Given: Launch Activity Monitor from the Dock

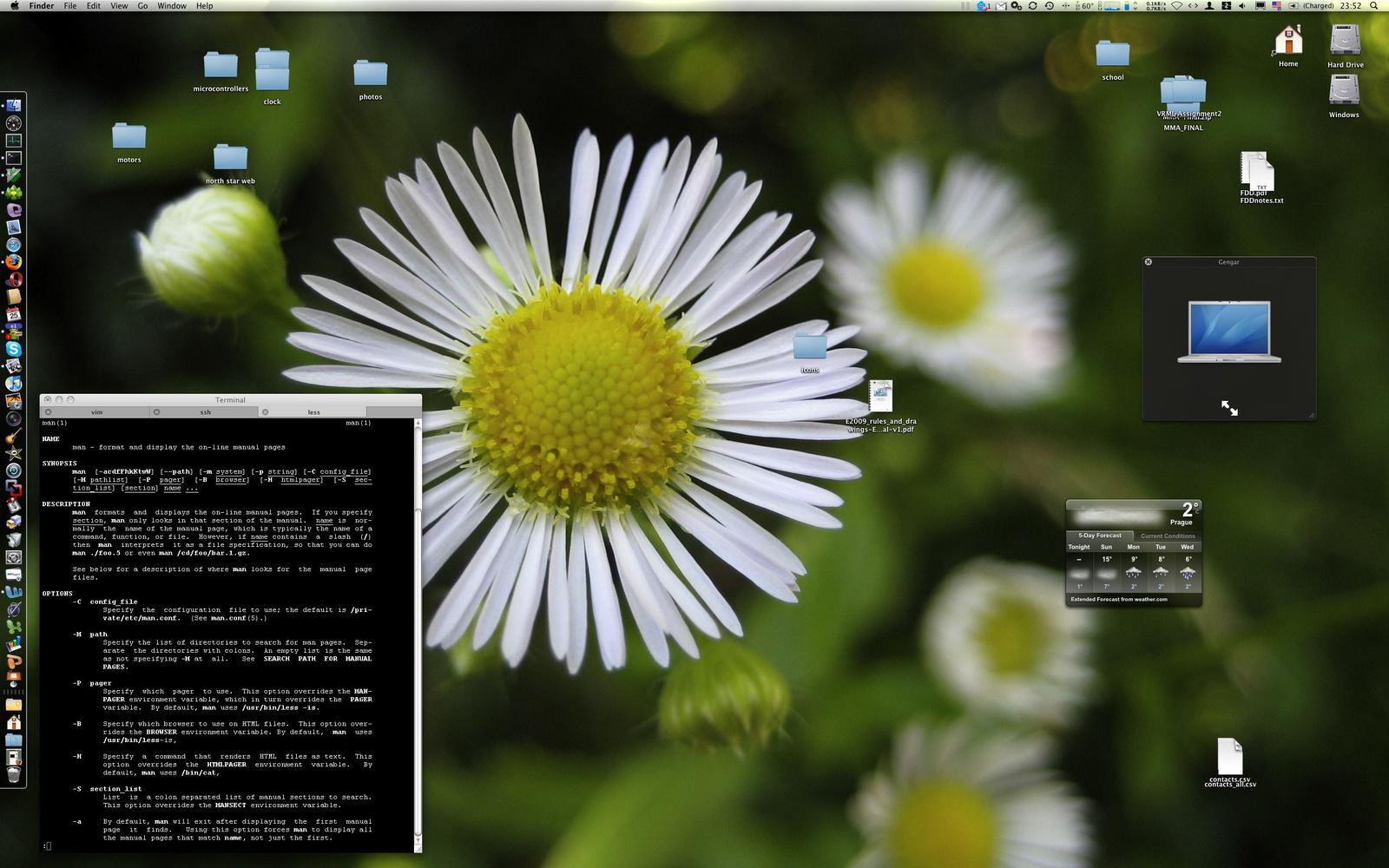Looking at the screenshot, I should coord(14,141).
